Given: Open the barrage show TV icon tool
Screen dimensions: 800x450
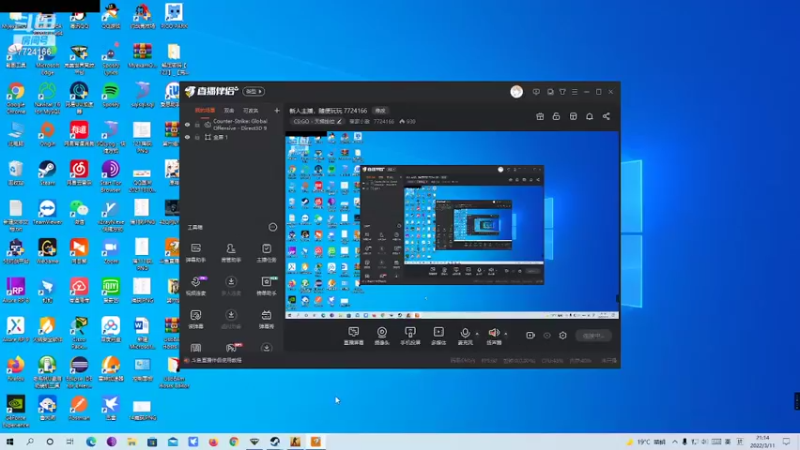Looking at the screenshot, I should tap(266, 319).
